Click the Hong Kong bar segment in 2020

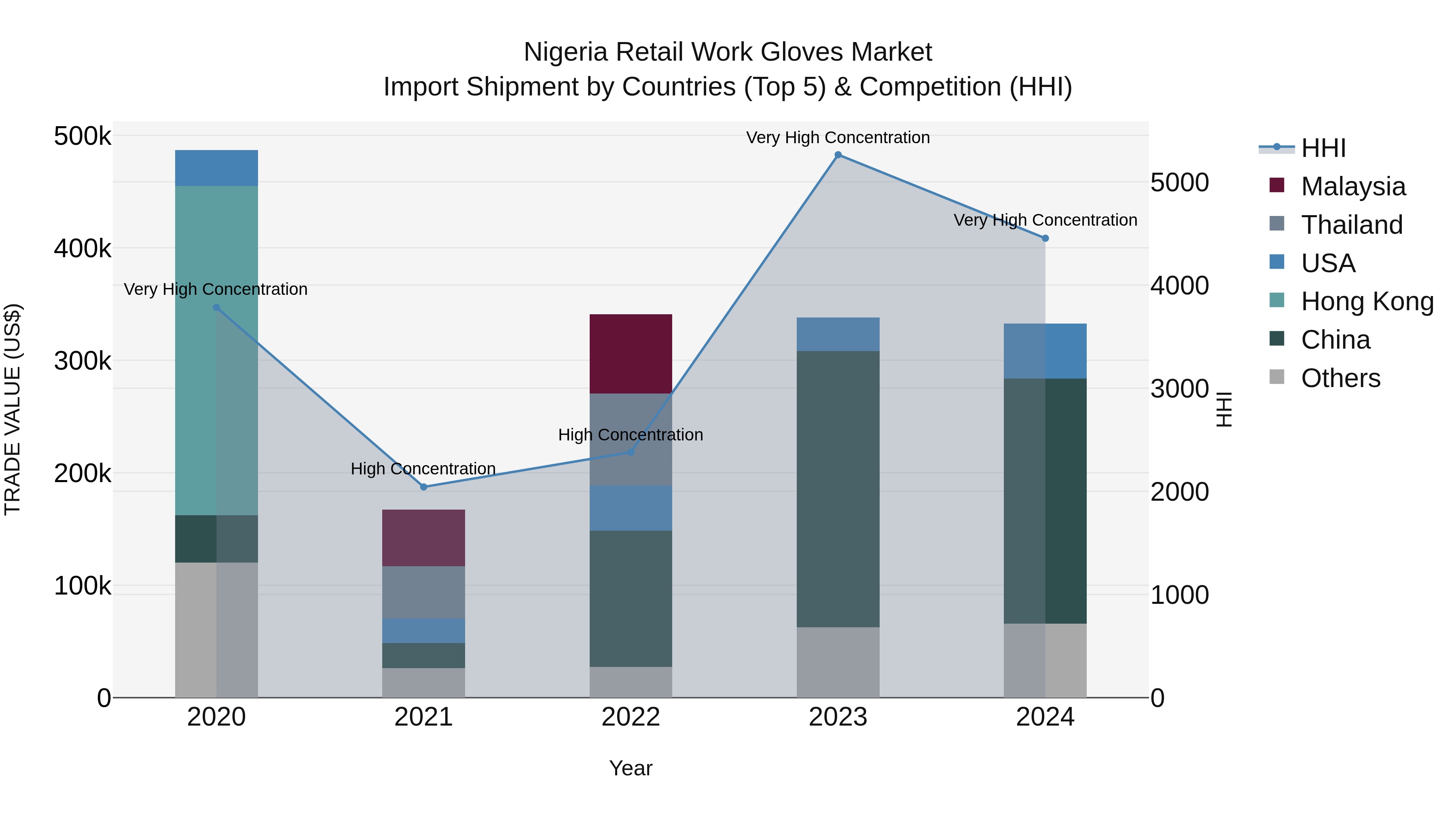[x=216, y=350]
